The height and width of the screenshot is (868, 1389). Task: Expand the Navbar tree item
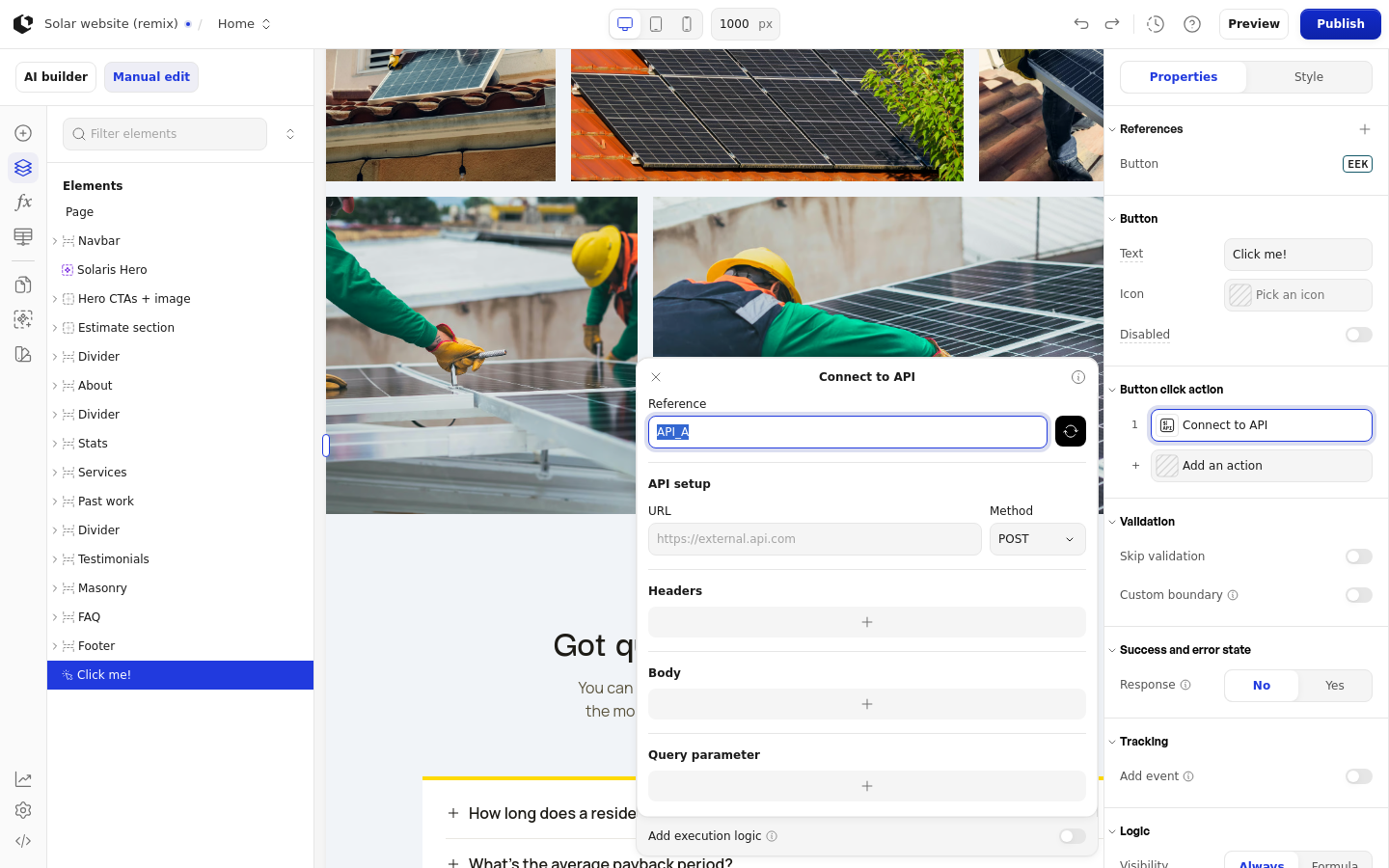point(55,241)
